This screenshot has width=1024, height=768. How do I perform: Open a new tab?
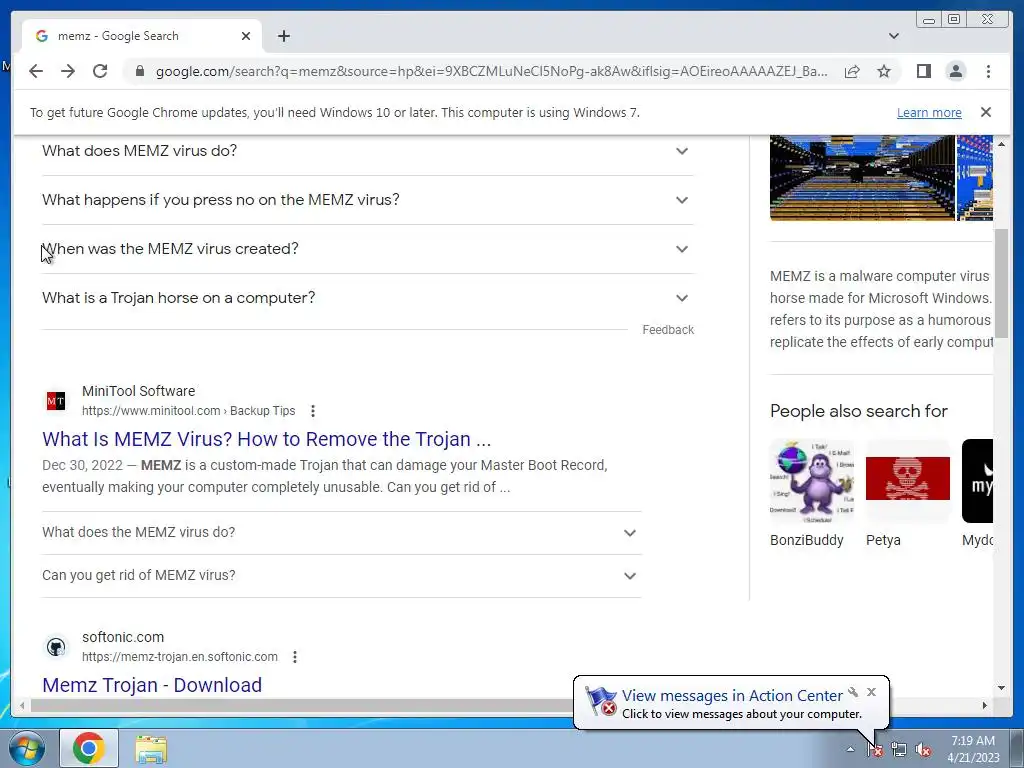(283, 36)
